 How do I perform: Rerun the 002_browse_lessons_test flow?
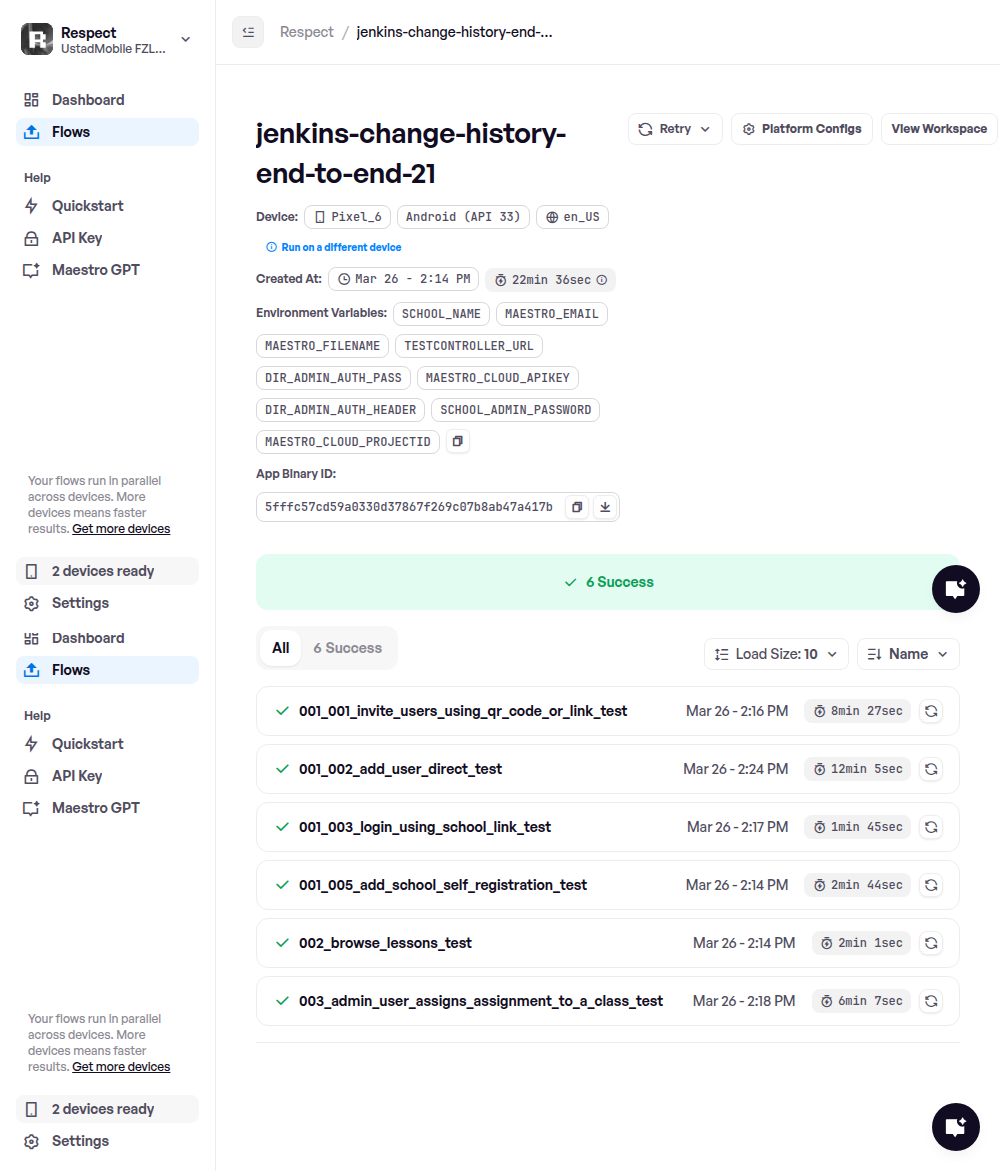(930, 943)
